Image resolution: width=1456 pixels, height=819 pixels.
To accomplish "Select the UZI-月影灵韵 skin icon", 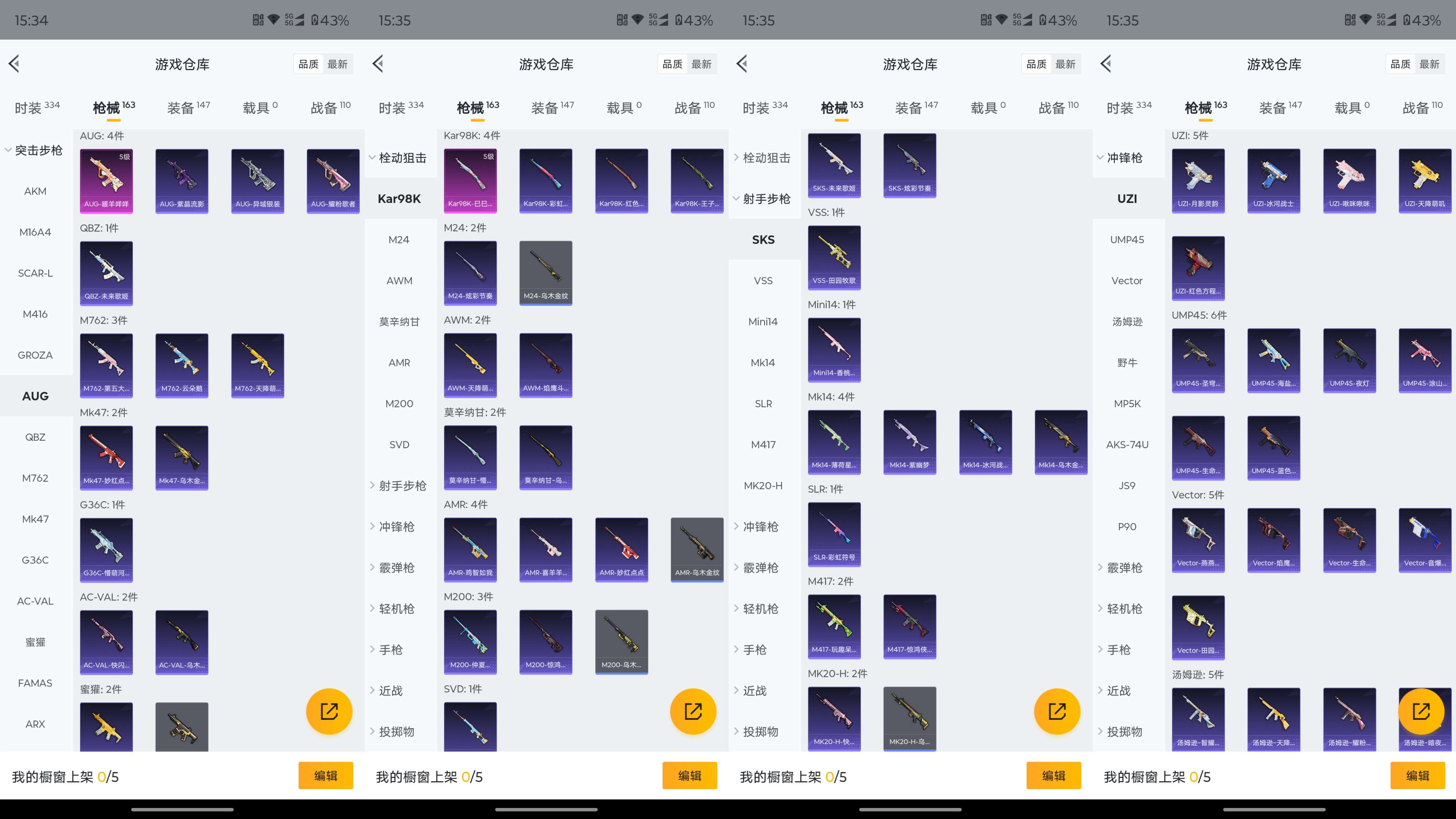I will (x=1198, y=181).
